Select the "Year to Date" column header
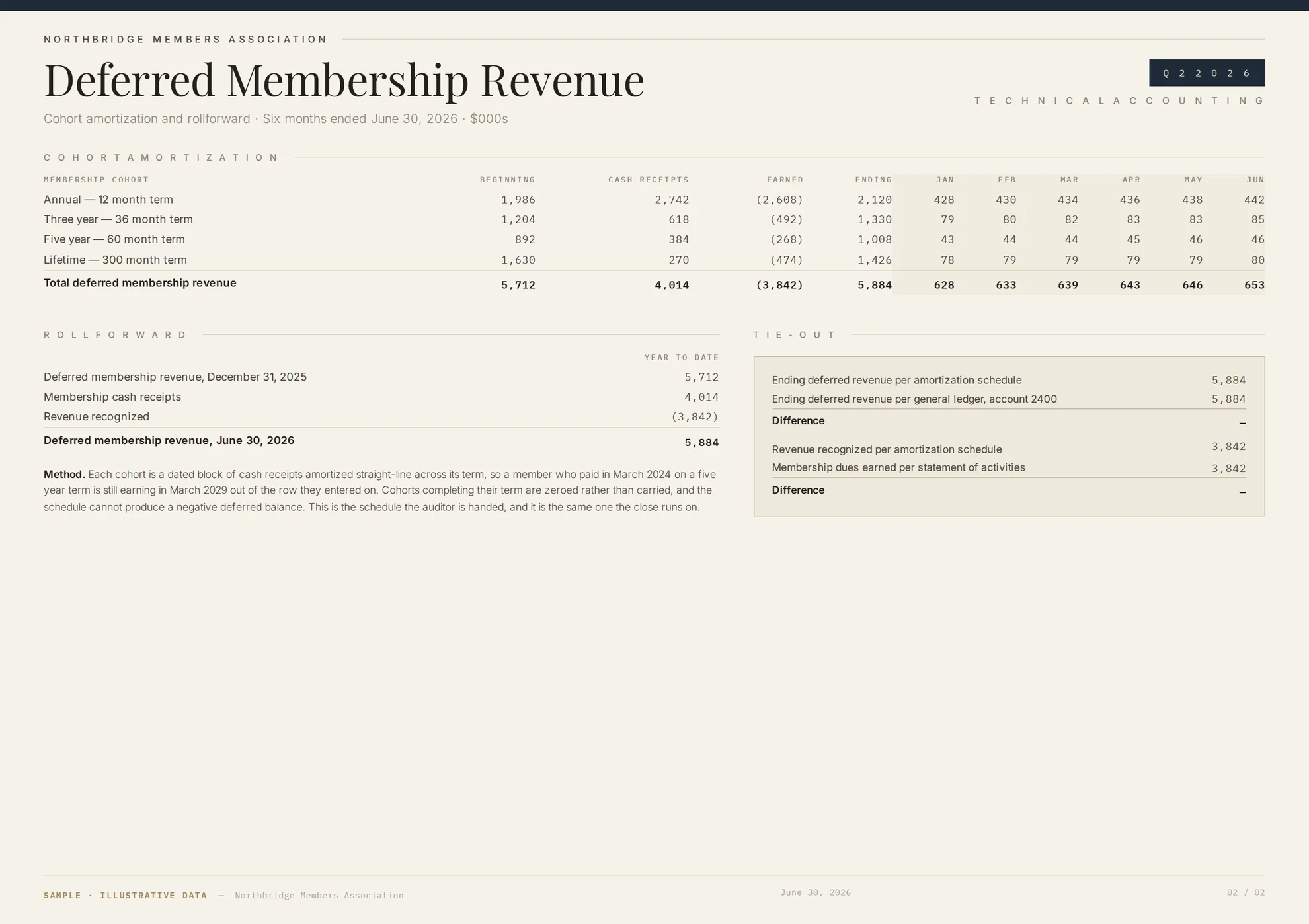 [682, 358]
